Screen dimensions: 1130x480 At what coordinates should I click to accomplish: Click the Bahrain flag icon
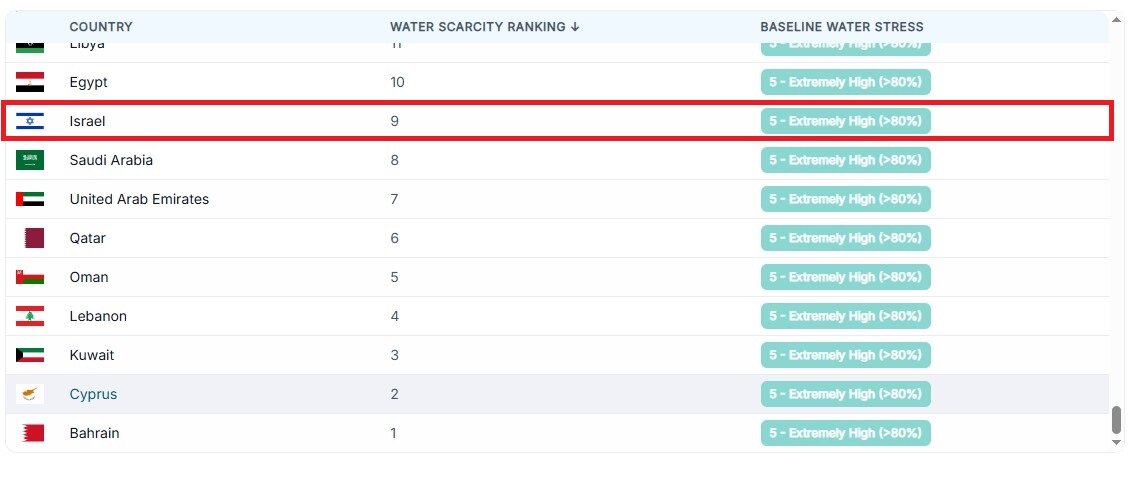(x=33, y=433)
